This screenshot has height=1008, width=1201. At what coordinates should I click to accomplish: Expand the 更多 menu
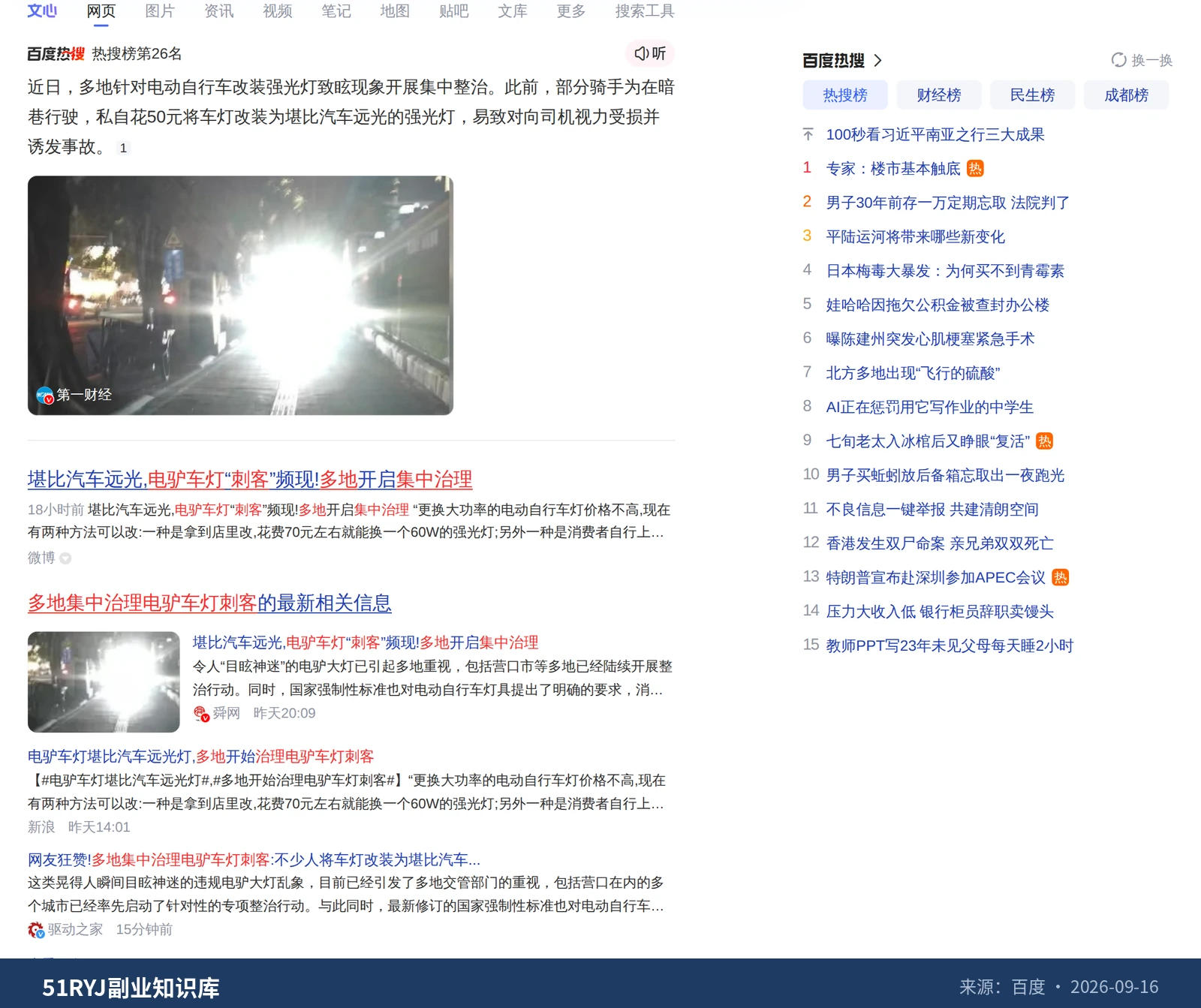click(x=571, y=11)
